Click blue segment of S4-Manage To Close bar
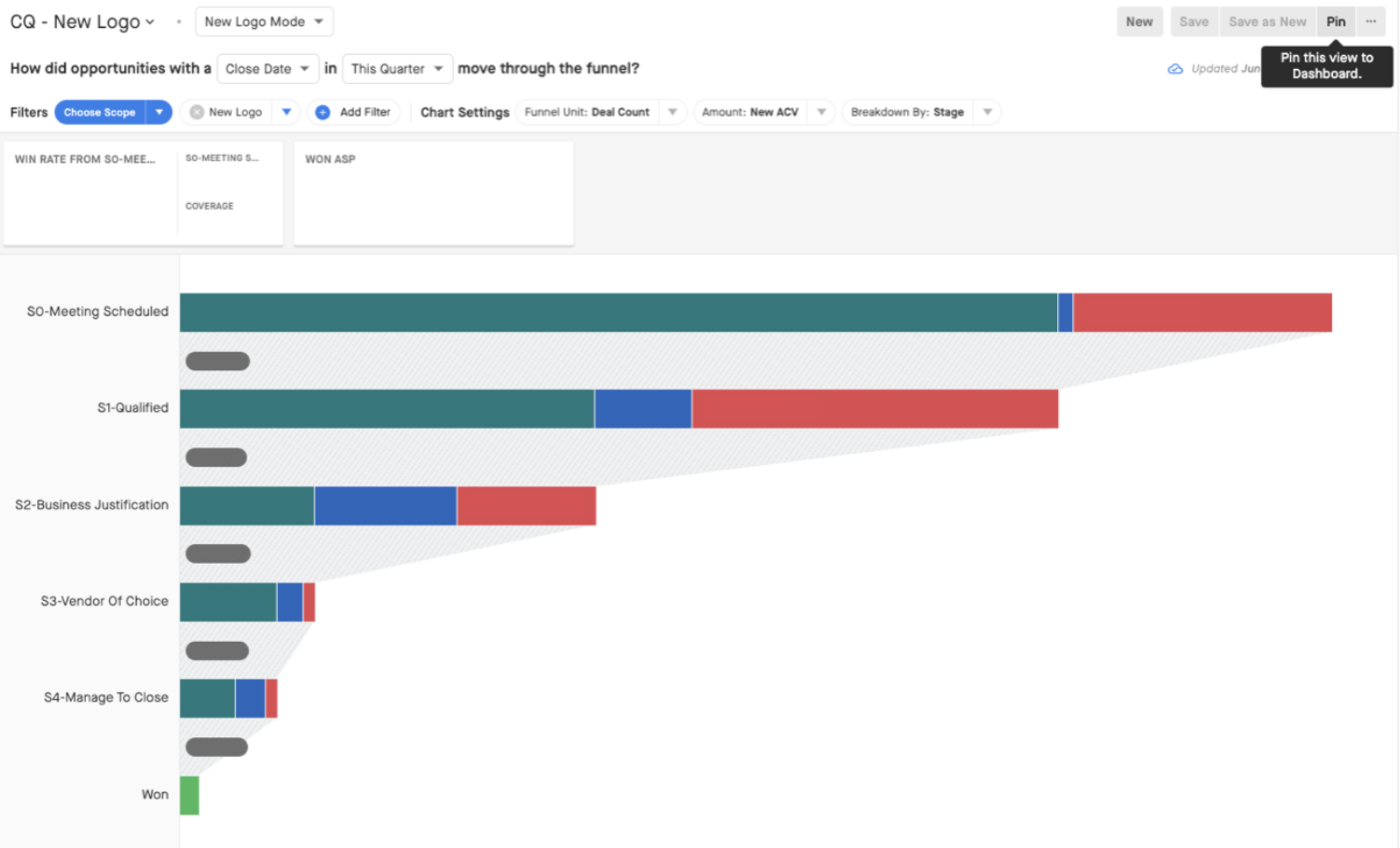 click(251, 699)
